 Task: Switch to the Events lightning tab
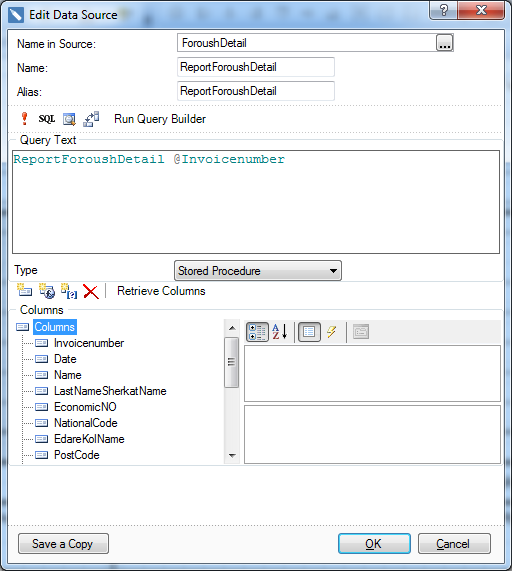(331, 332)
